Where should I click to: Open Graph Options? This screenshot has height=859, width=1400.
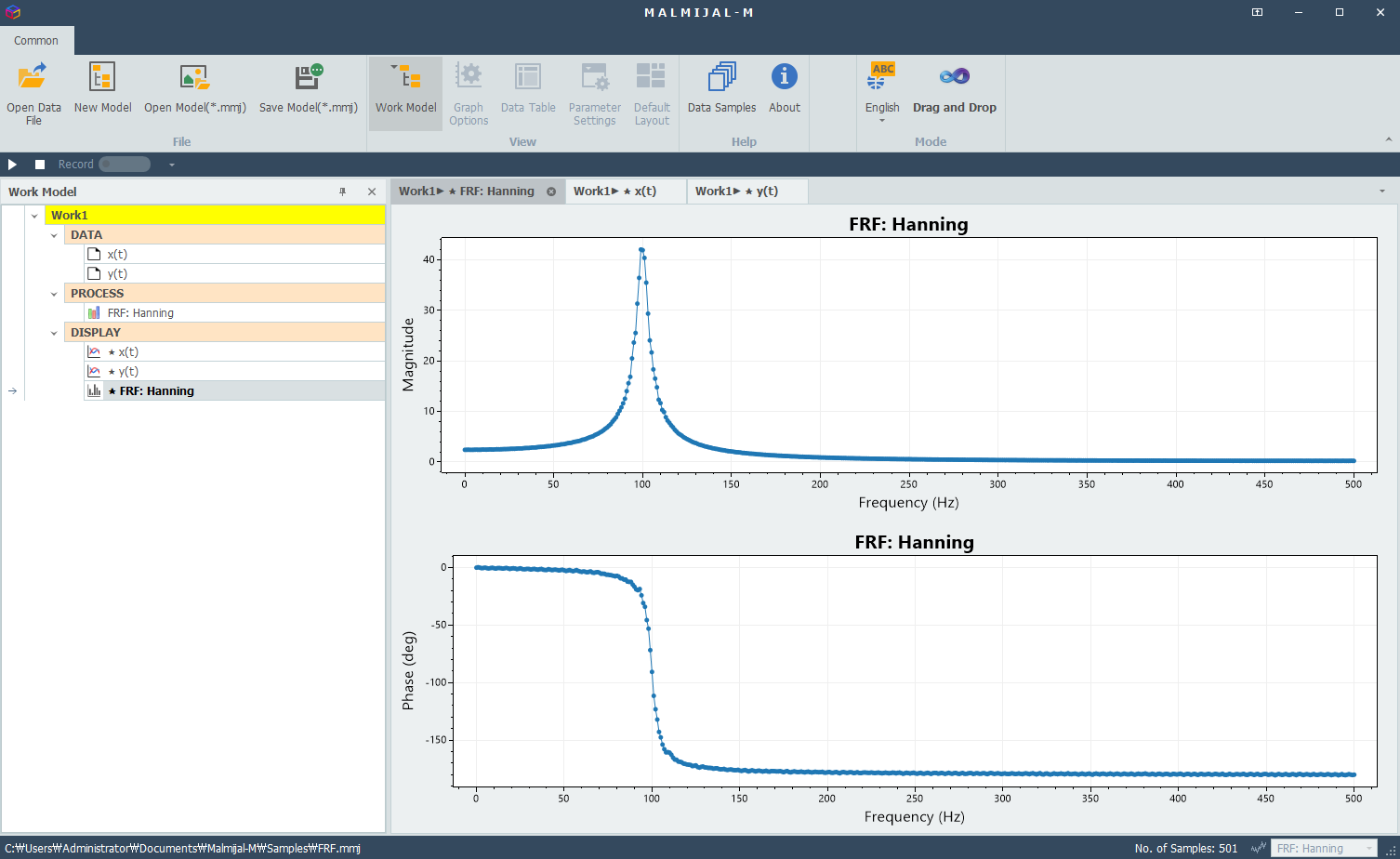click(469, 93)
